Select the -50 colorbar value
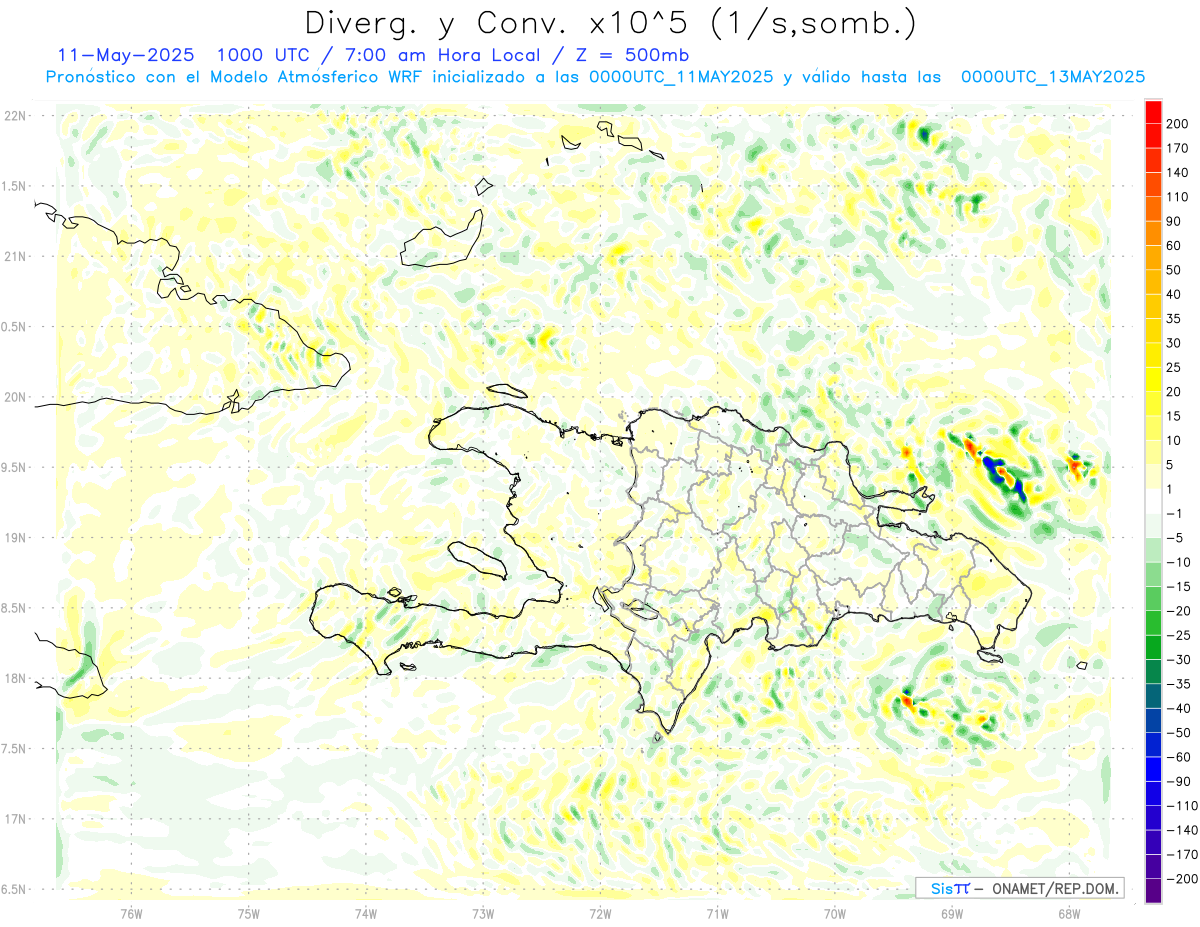 1177,733
